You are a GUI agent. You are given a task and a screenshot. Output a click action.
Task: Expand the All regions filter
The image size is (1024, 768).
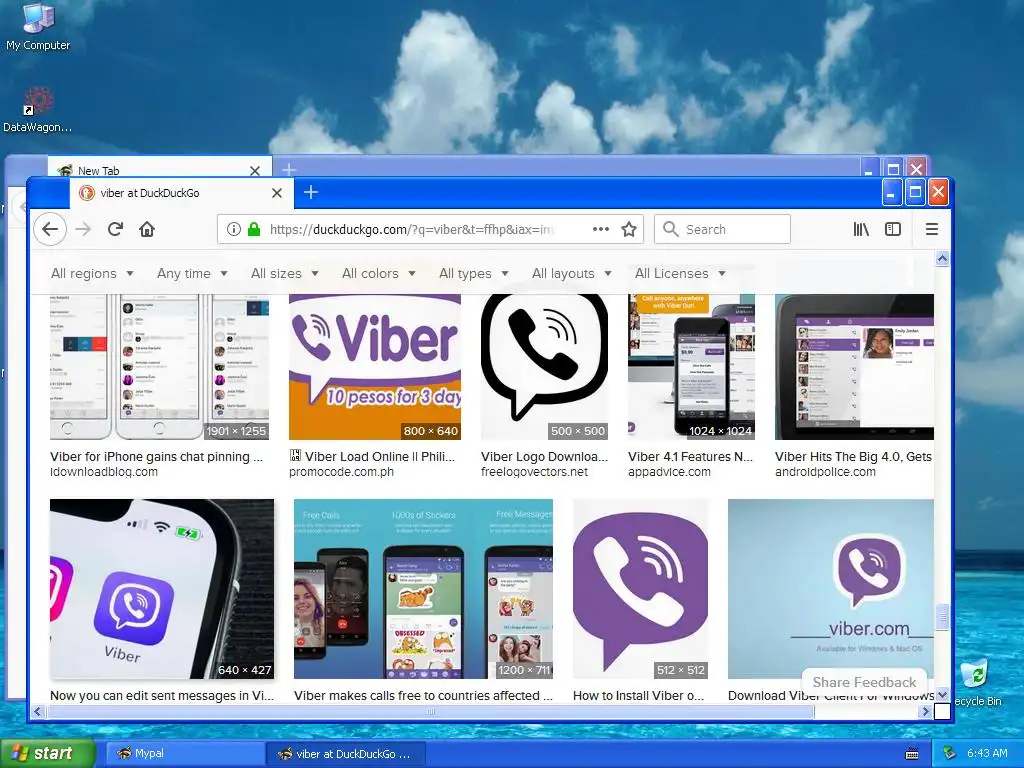[x=92, y=274]
